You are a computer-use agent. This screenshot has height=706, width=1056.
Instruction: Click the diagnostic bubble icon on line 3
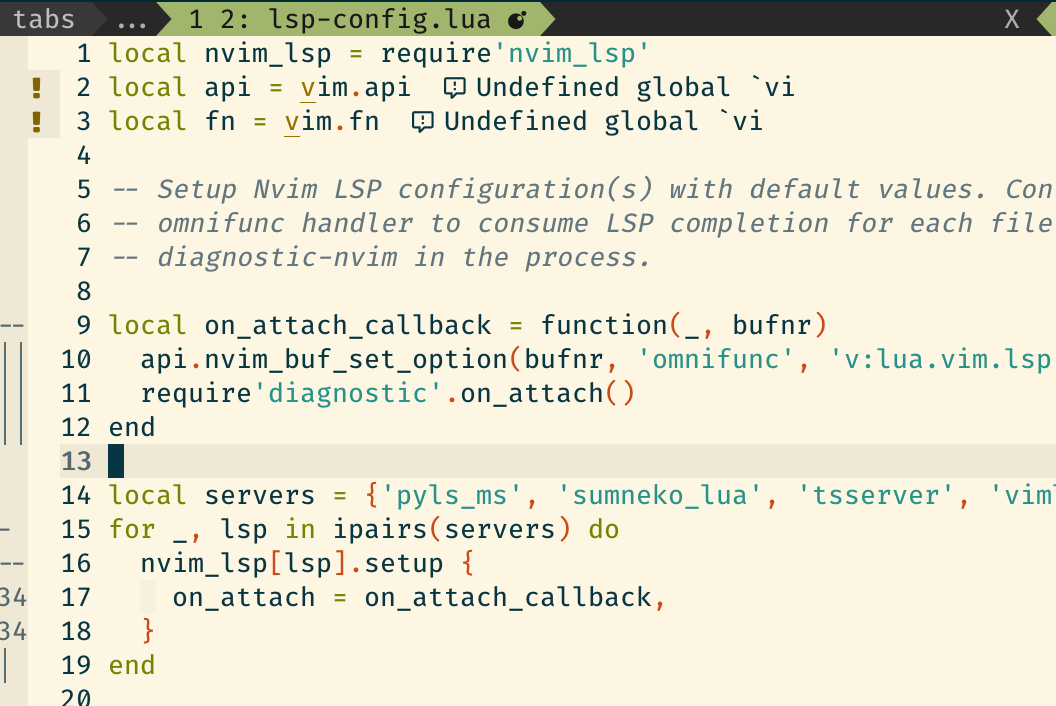point(422,121)
